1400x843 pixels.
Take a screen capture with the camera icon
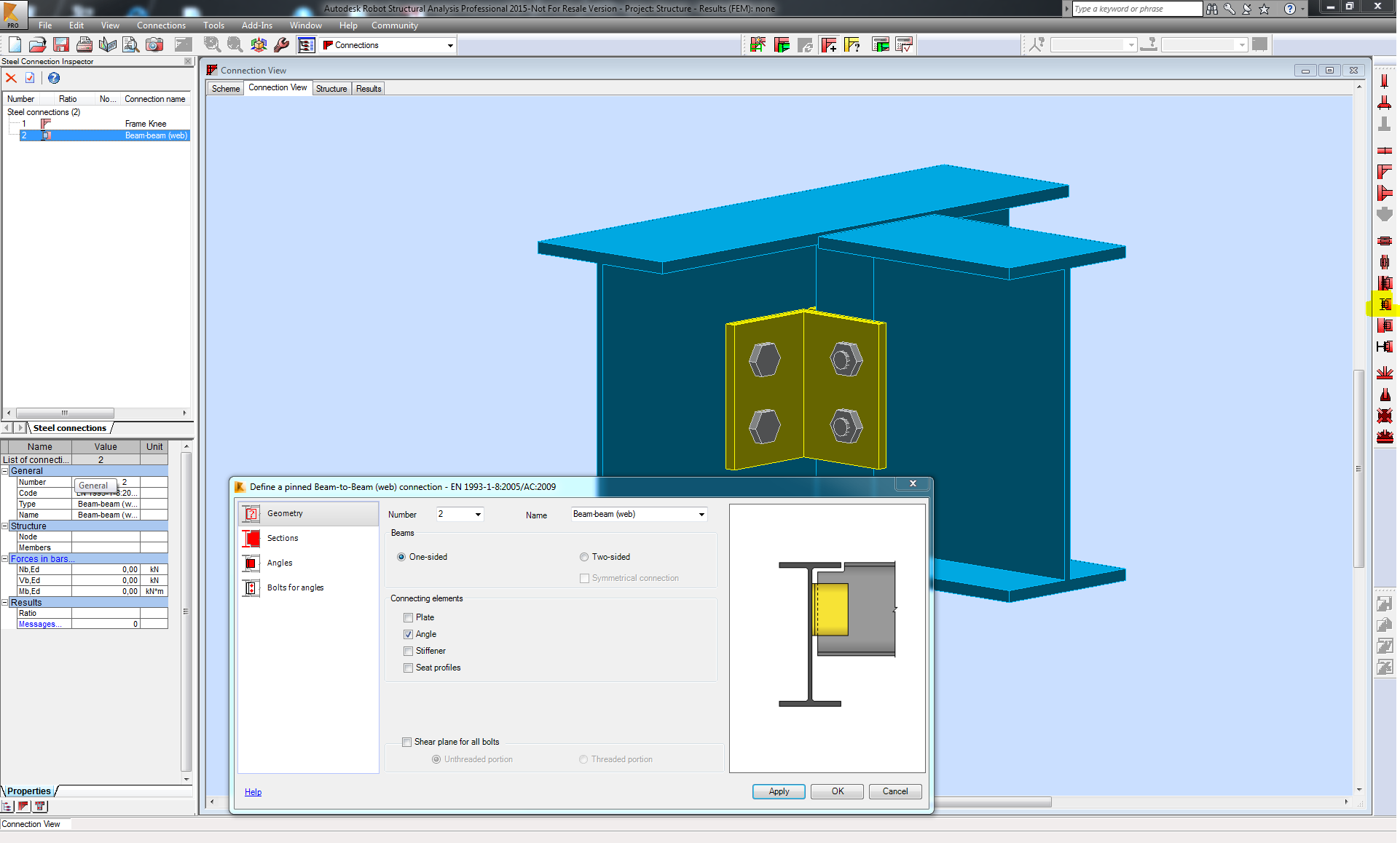click(x=154, y=44)
